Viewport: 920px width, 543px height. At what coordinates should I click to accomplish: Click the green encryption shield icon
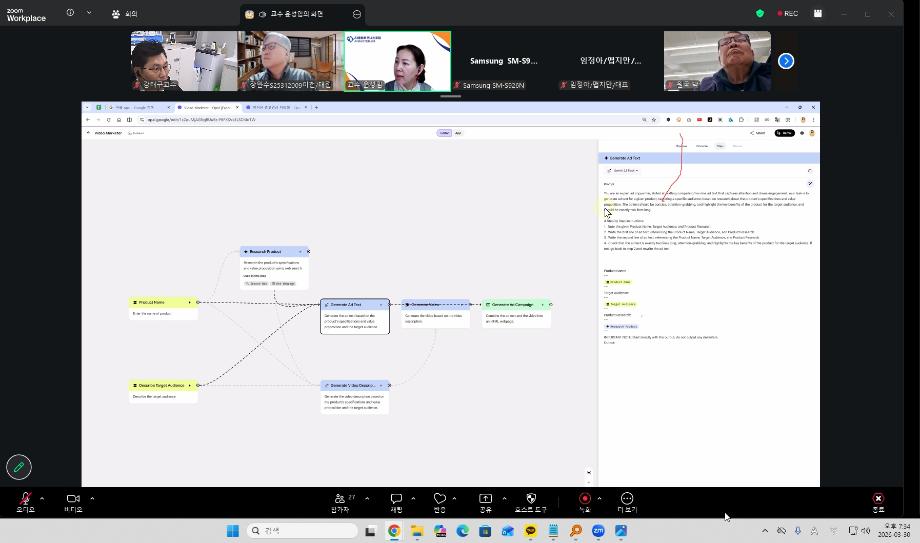(x=760, y=13)
